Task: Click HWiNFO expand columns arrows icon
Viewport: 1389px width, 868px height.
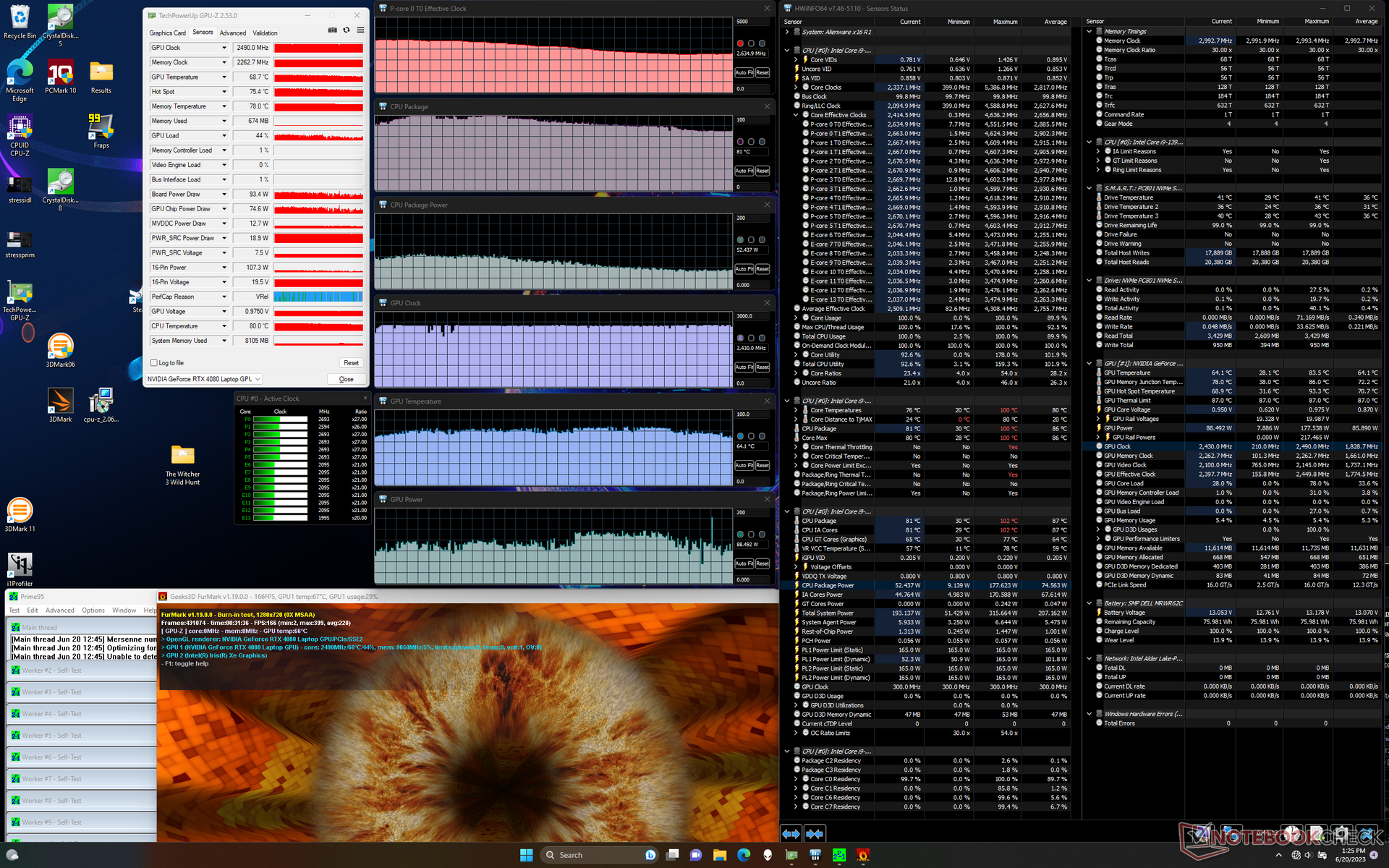Action: (791, 834)
